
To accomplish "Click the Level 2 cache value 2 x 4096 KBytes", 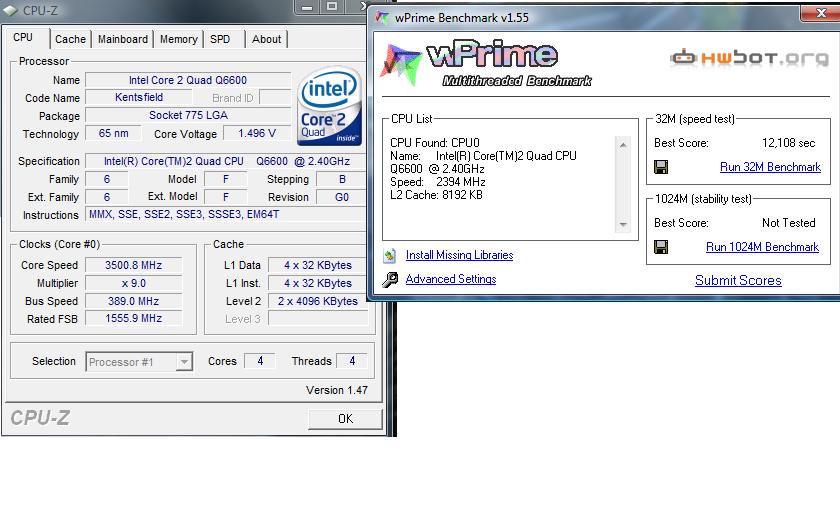I will click(318, 301).
